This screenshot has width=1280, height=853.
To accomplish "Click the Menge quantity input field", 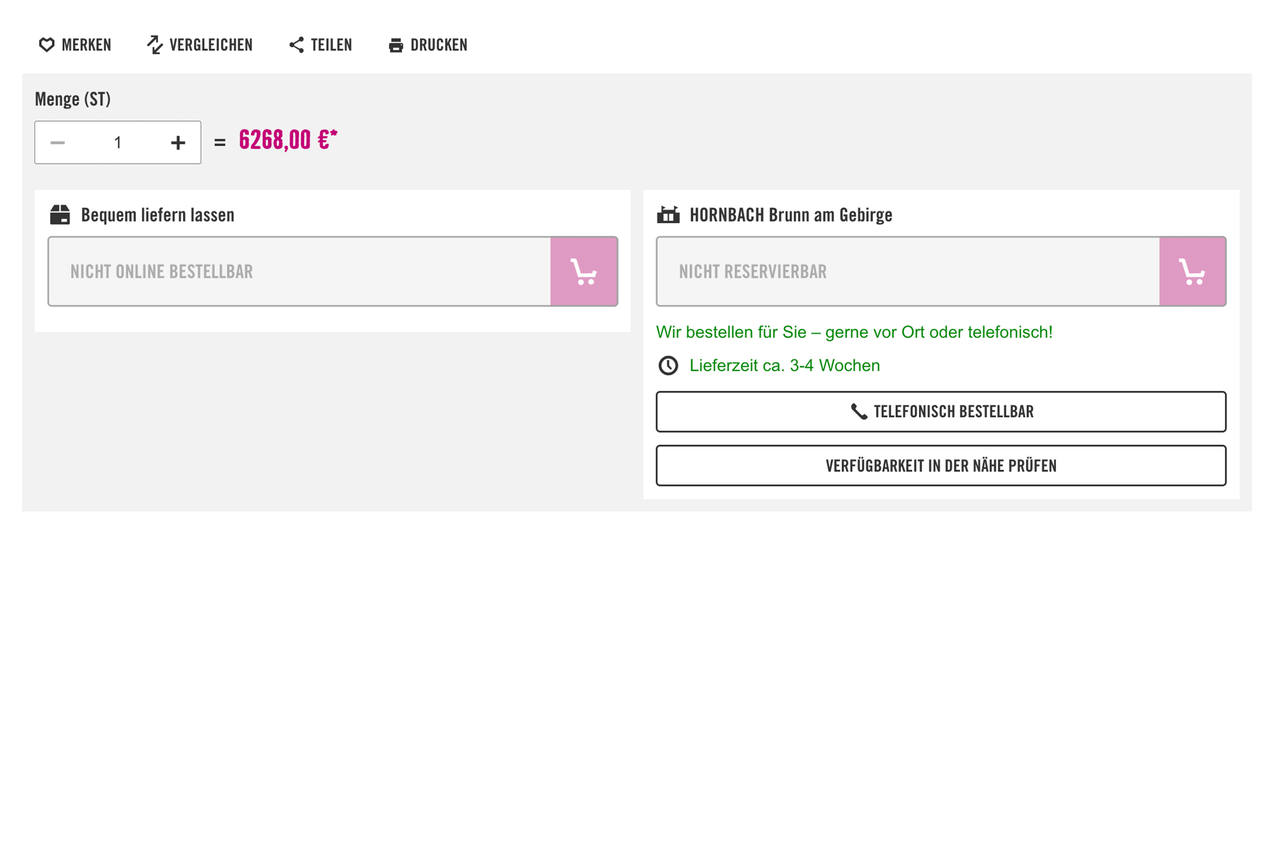I will pyautogui.click(x=118, y=143).
